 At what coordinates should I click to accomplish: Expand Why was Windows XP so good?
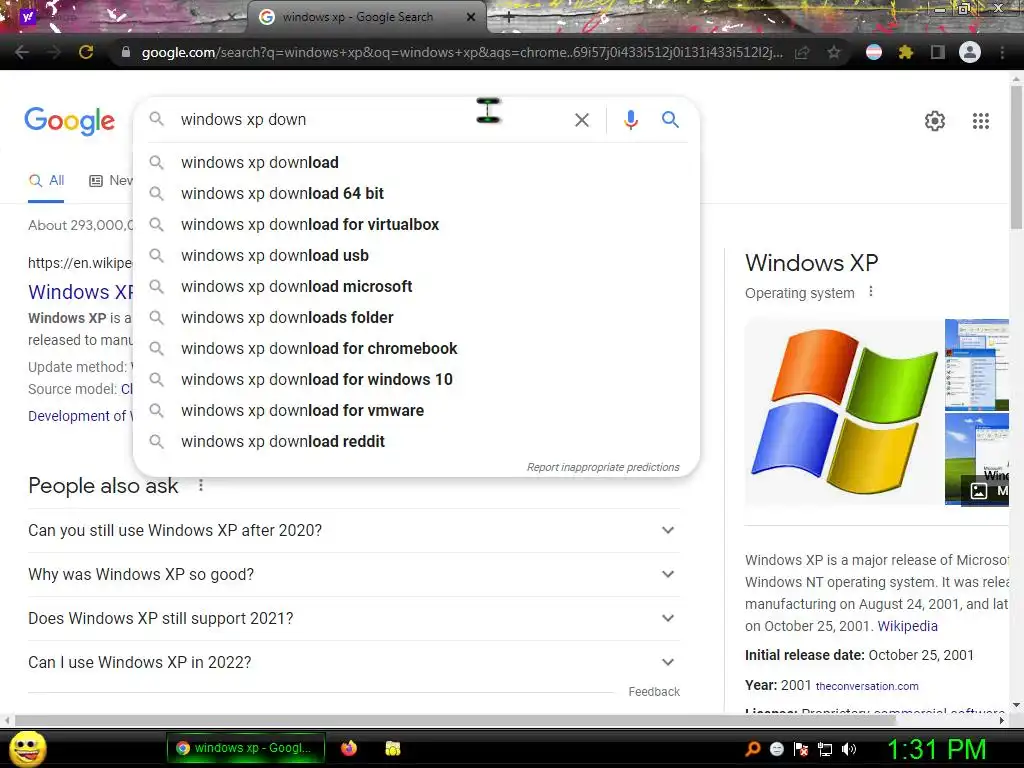354,574
